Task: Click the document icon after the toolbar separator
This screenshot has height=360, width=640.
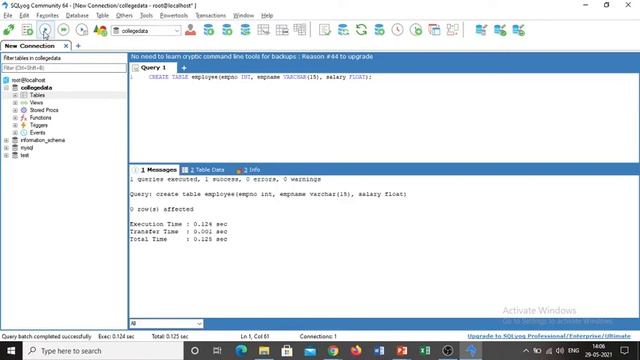Action: [325, 30]
